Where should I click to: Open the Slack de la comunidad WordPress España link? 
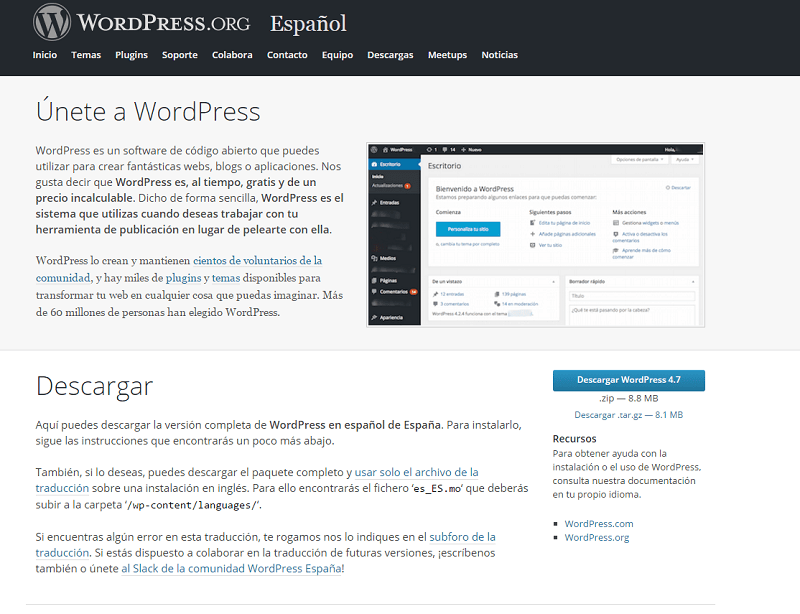[231, 569]
